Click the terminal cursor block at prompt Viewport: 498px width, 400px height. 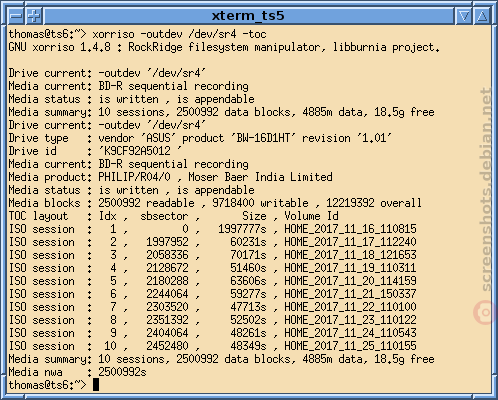click(96, 385)
